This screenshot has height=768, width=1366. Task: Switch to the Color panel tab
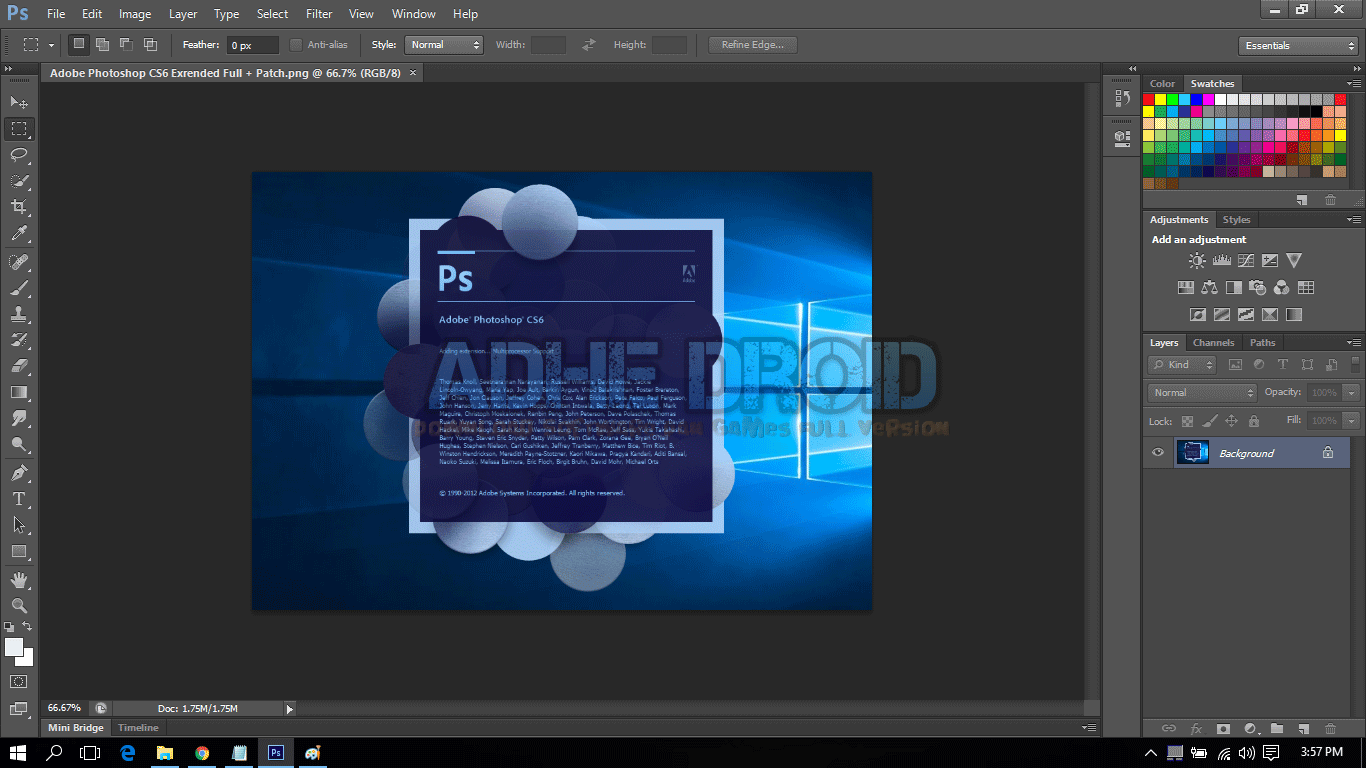[x=1162, y=83]
